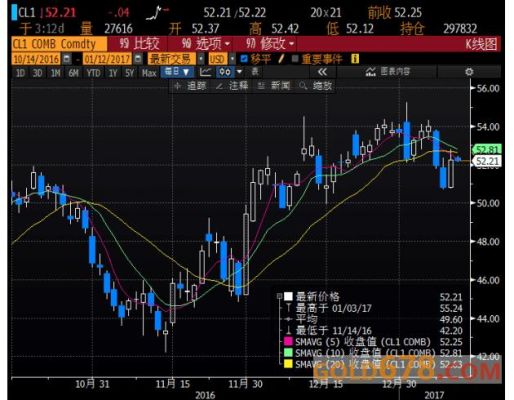
Task: Enable the 重要事件 key events checkbox
Action: pyautogui.click(x=295, y=59)
